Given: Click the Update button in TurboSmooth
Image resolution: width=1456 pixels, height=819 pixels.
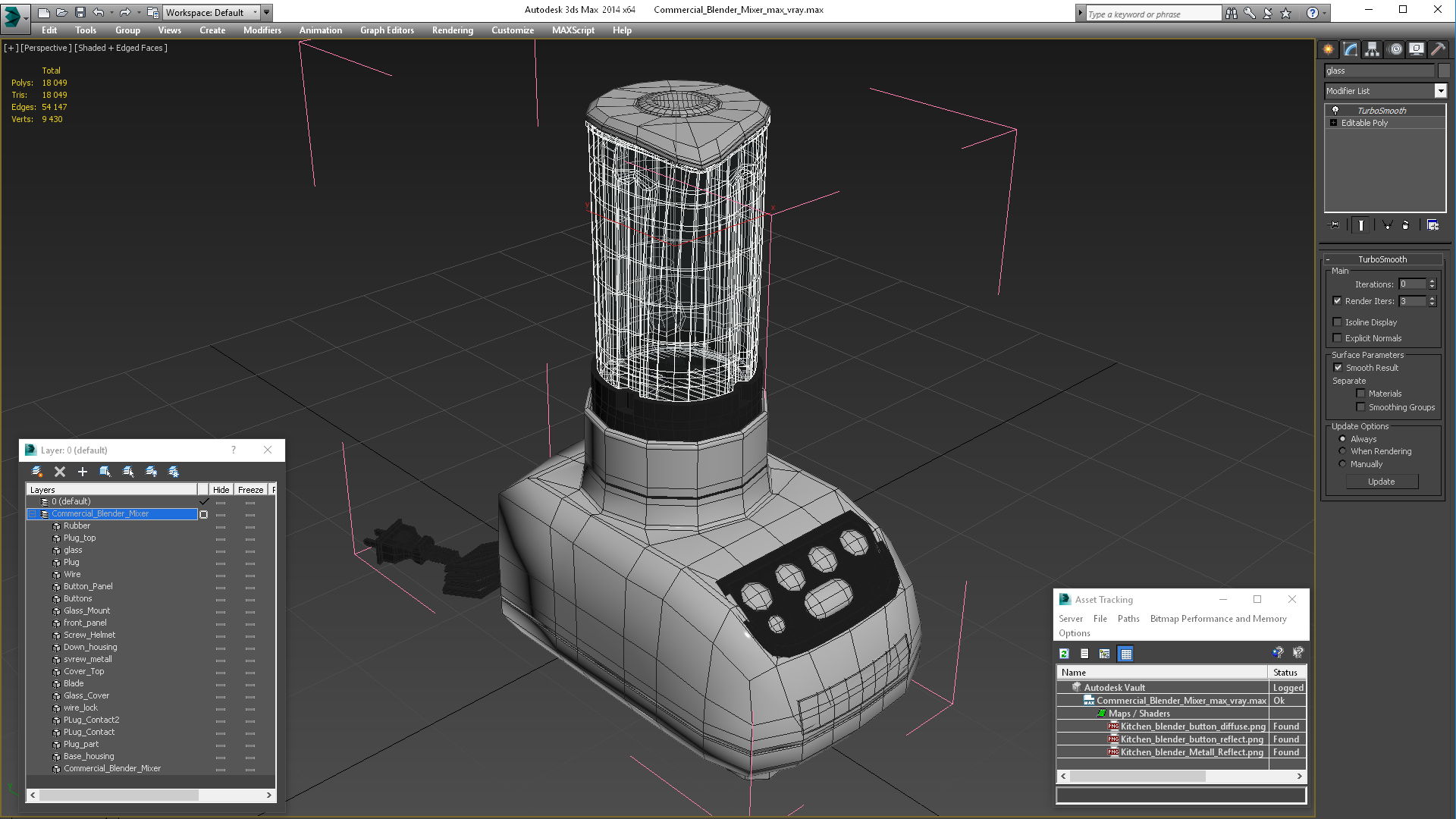Looking at the screenshot, I should (x=1381, y=481).
